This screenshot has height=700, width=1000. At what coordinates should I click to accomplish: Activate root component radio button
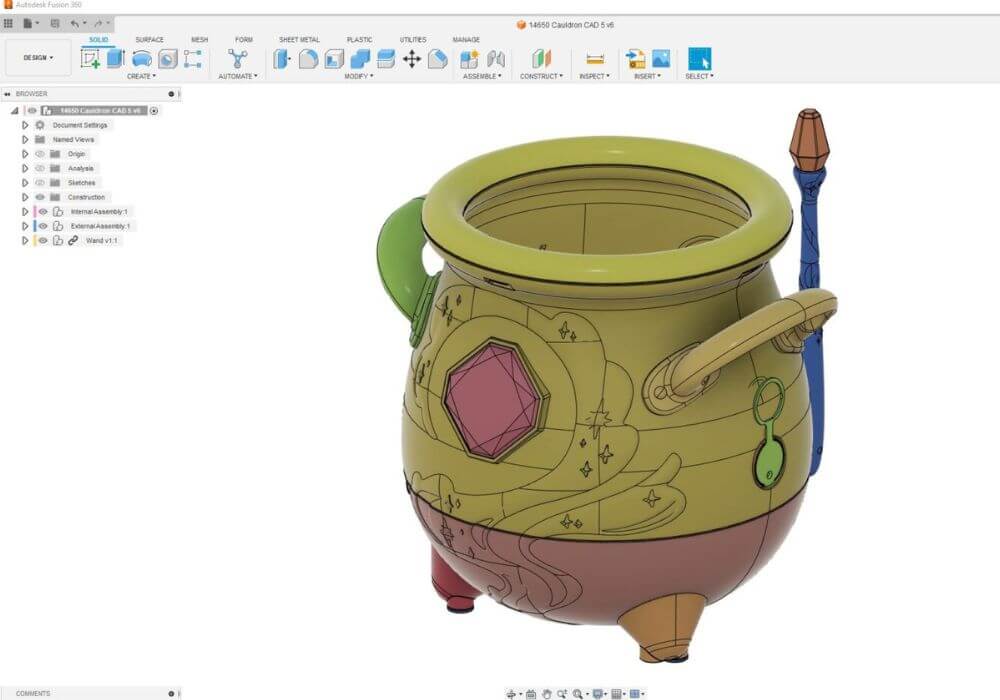[x=154, y=110]
